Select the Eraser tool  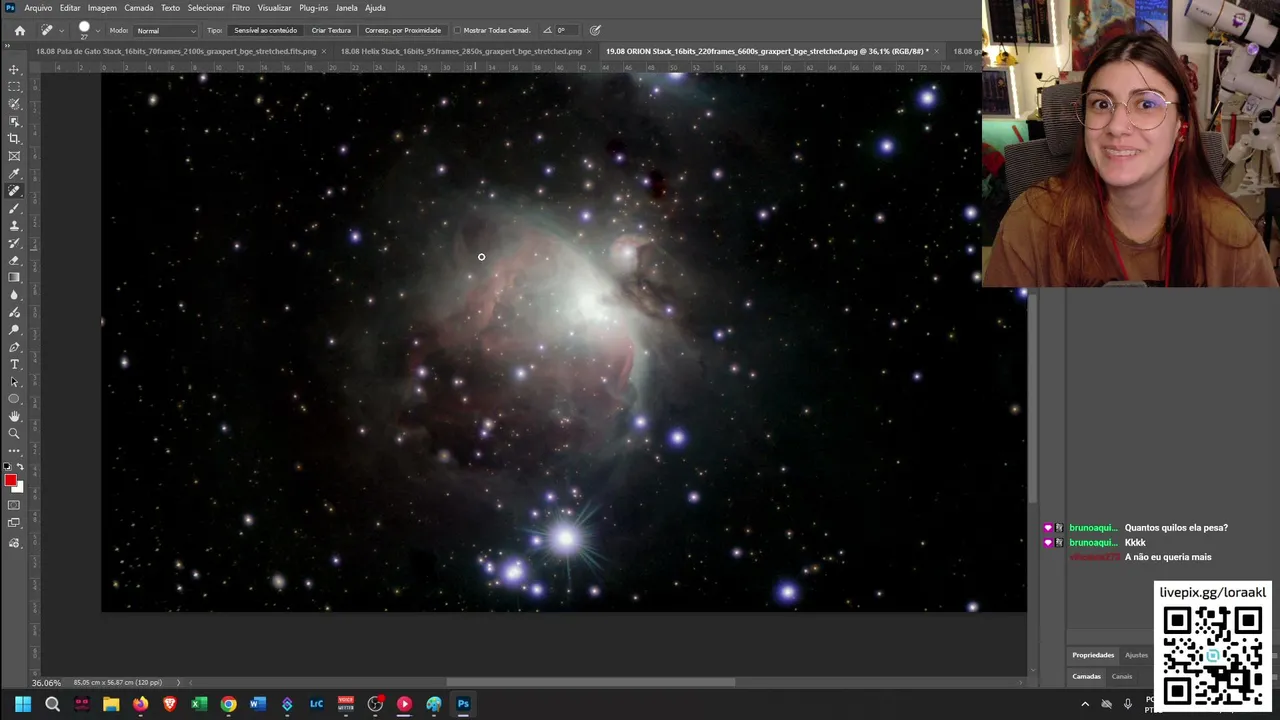pos(14,260)
